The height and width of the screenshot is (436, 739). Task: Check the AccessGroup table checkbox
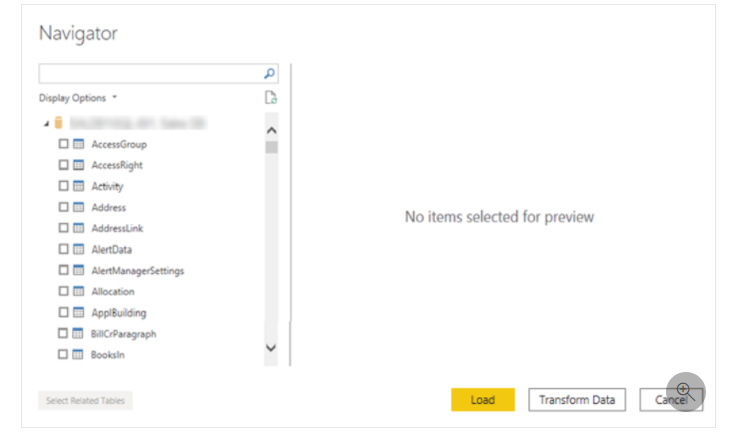63,143
